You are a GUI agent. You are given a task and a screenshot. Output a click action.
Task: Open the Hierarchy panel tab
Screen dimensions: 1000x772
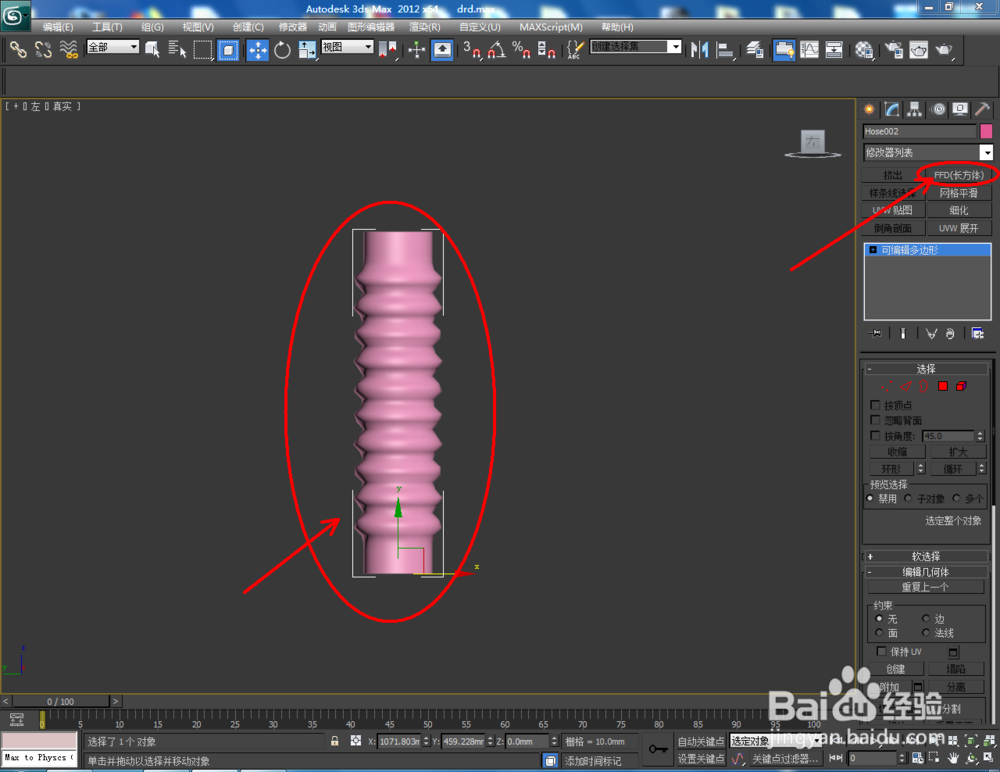915,110
